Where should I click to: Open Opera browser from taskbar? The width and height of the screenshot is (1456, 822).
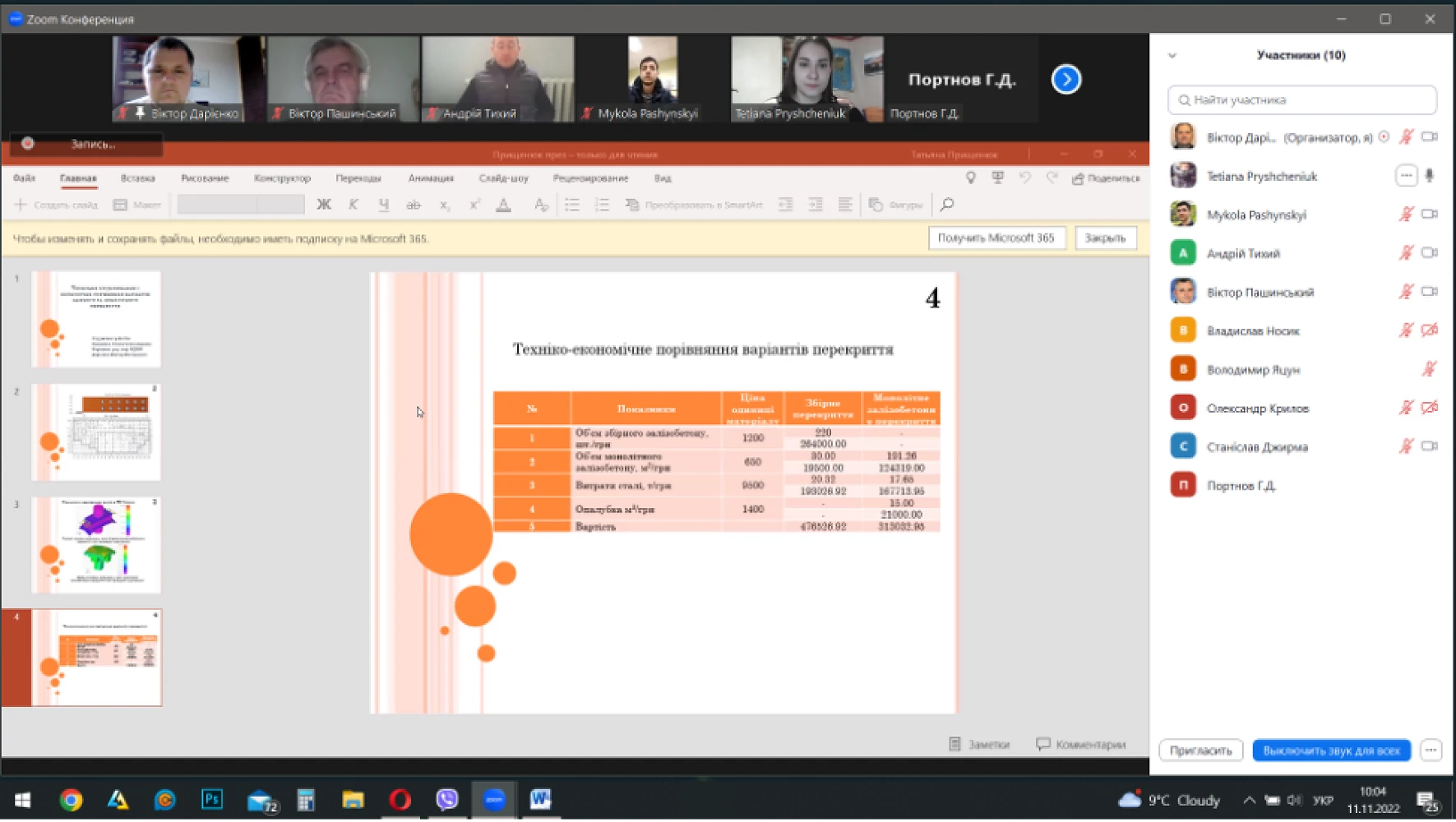click(x=400, y=800)
